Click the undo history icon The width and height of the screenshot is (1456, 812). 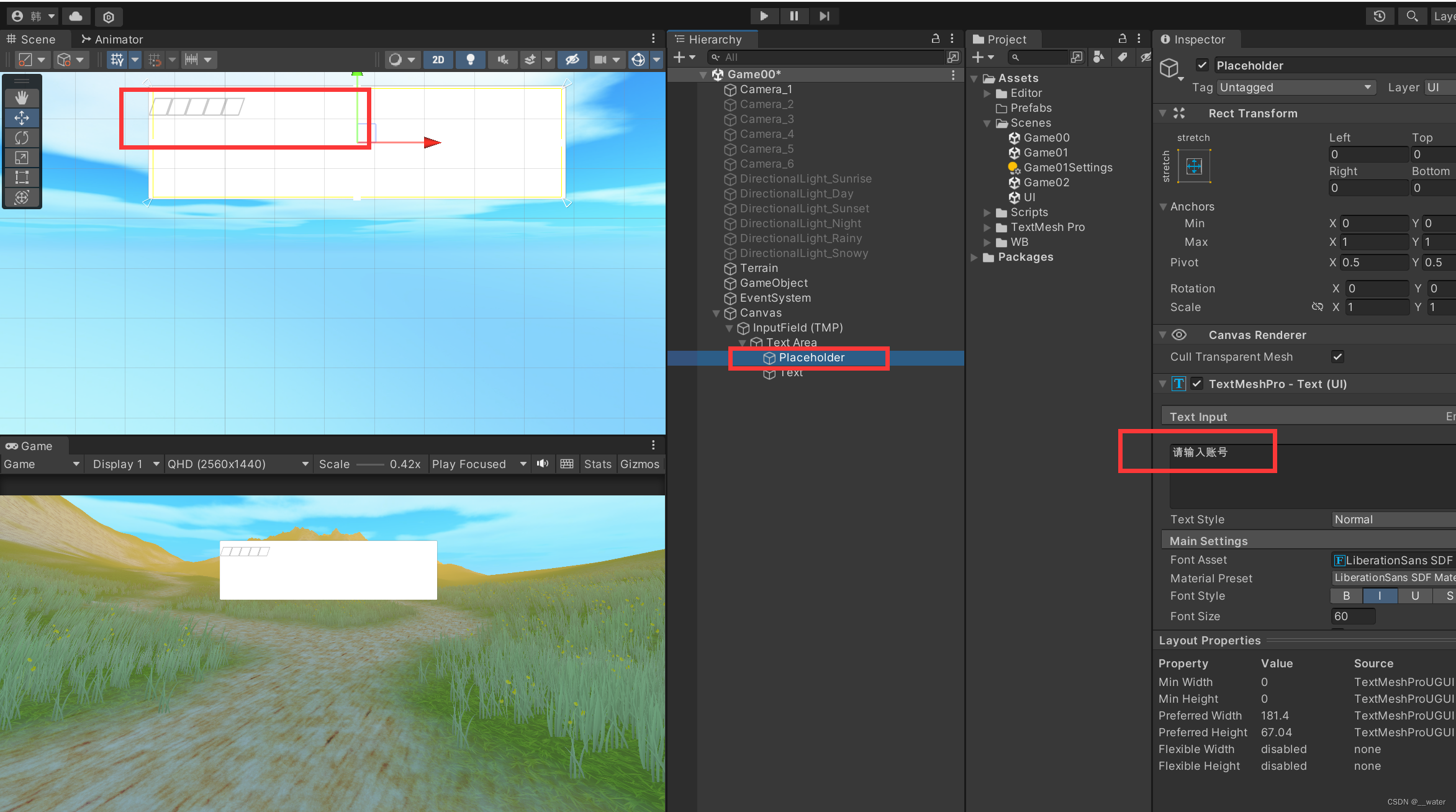pyautogui.click(x=1379, y=16)
